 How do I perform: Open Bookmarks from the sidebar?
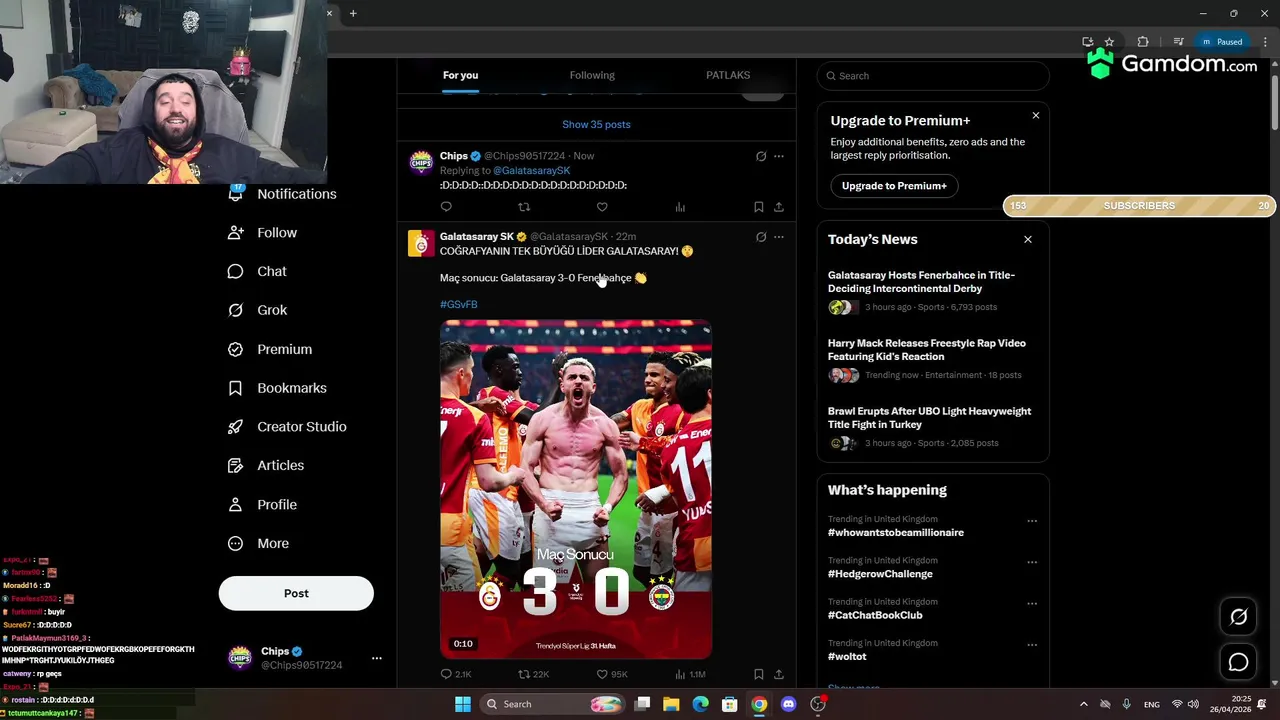(277, 388)
